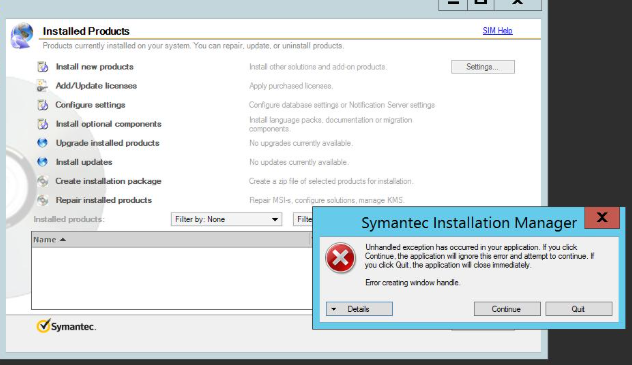Click the empty installed products list area

[x=172, y=278]
